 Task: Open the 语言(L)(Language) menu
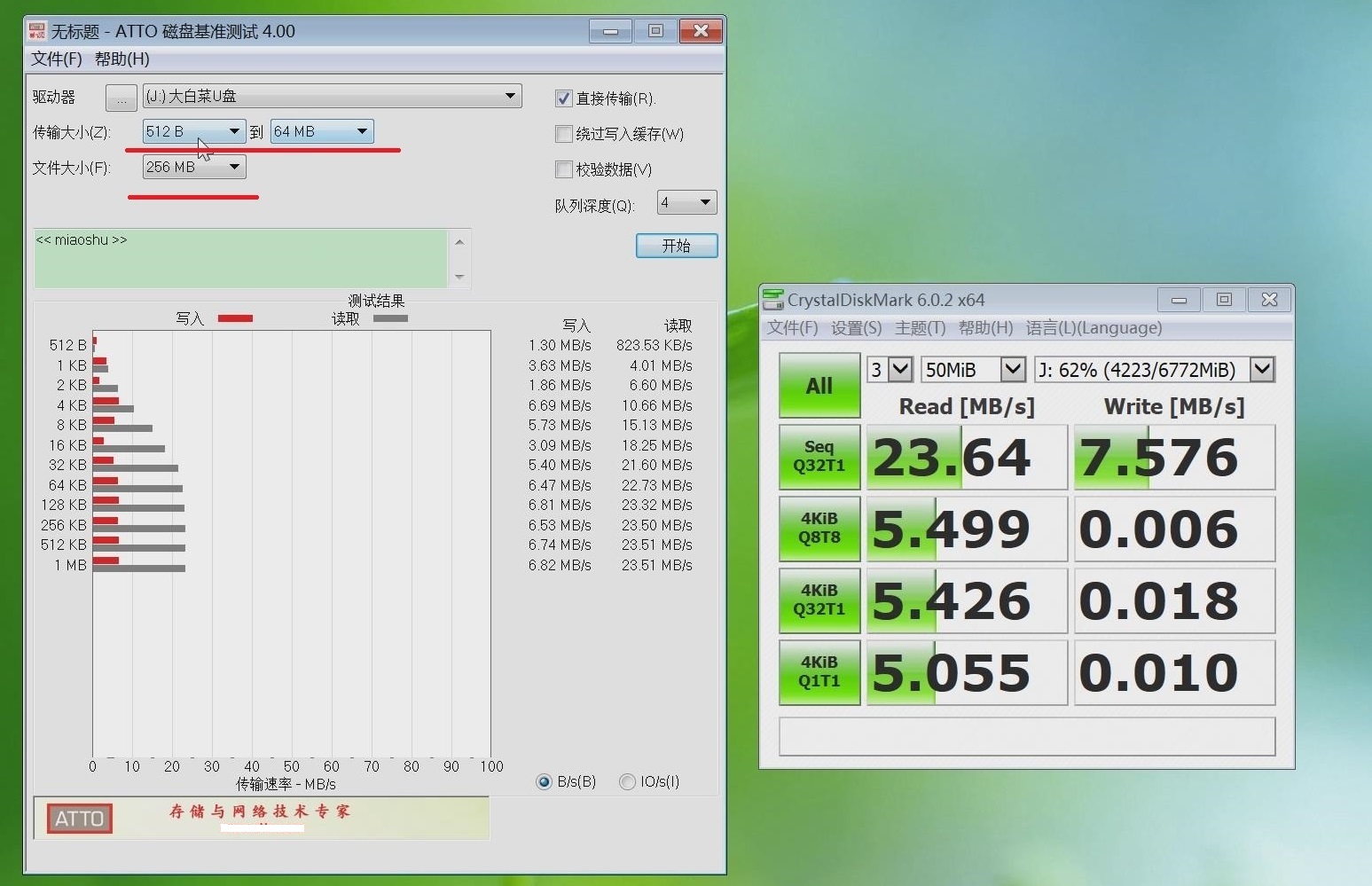pyautogui.click(x=1094, y=328)
